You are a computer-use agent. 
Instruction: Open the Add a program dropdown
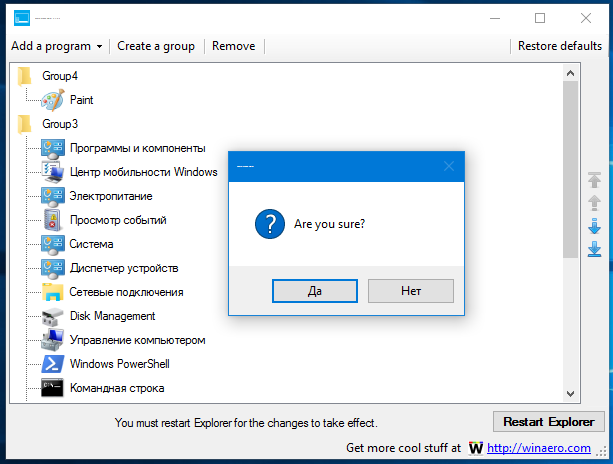point(57,46)
